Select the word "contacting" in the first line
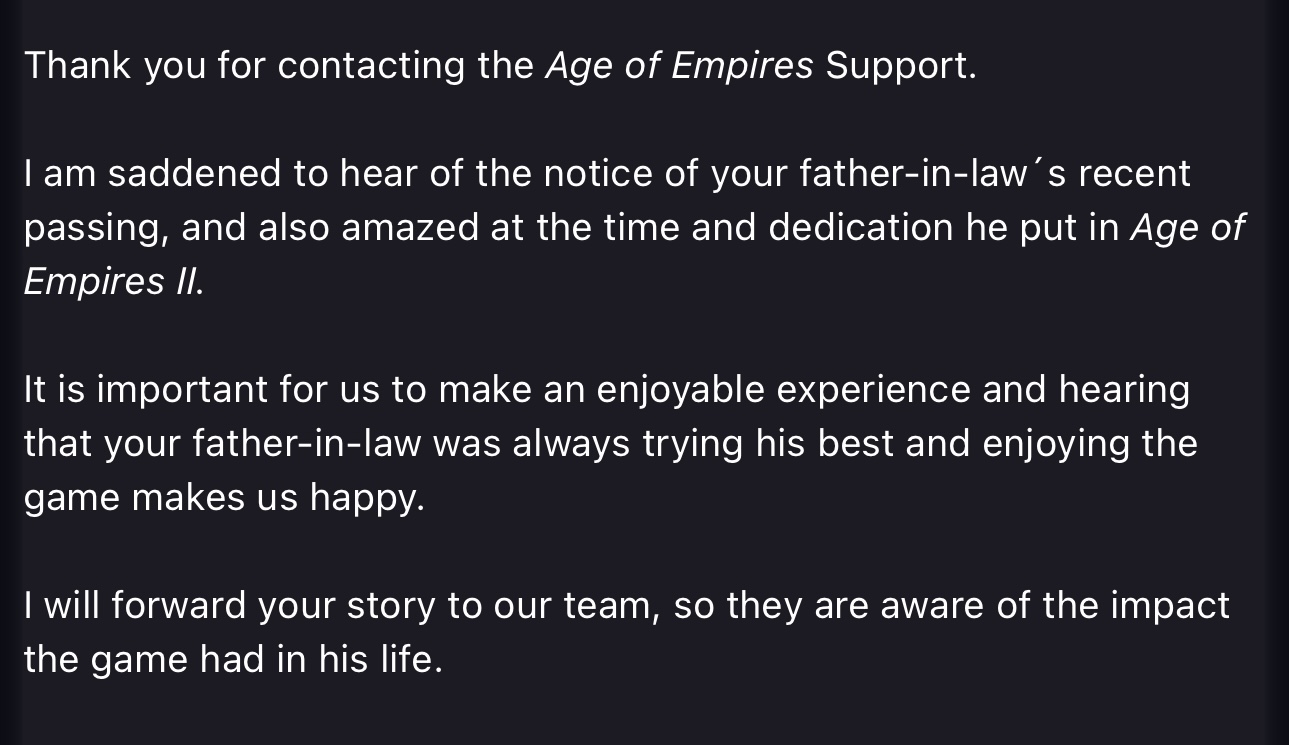The image size is (1289, 745). [371, 66]
